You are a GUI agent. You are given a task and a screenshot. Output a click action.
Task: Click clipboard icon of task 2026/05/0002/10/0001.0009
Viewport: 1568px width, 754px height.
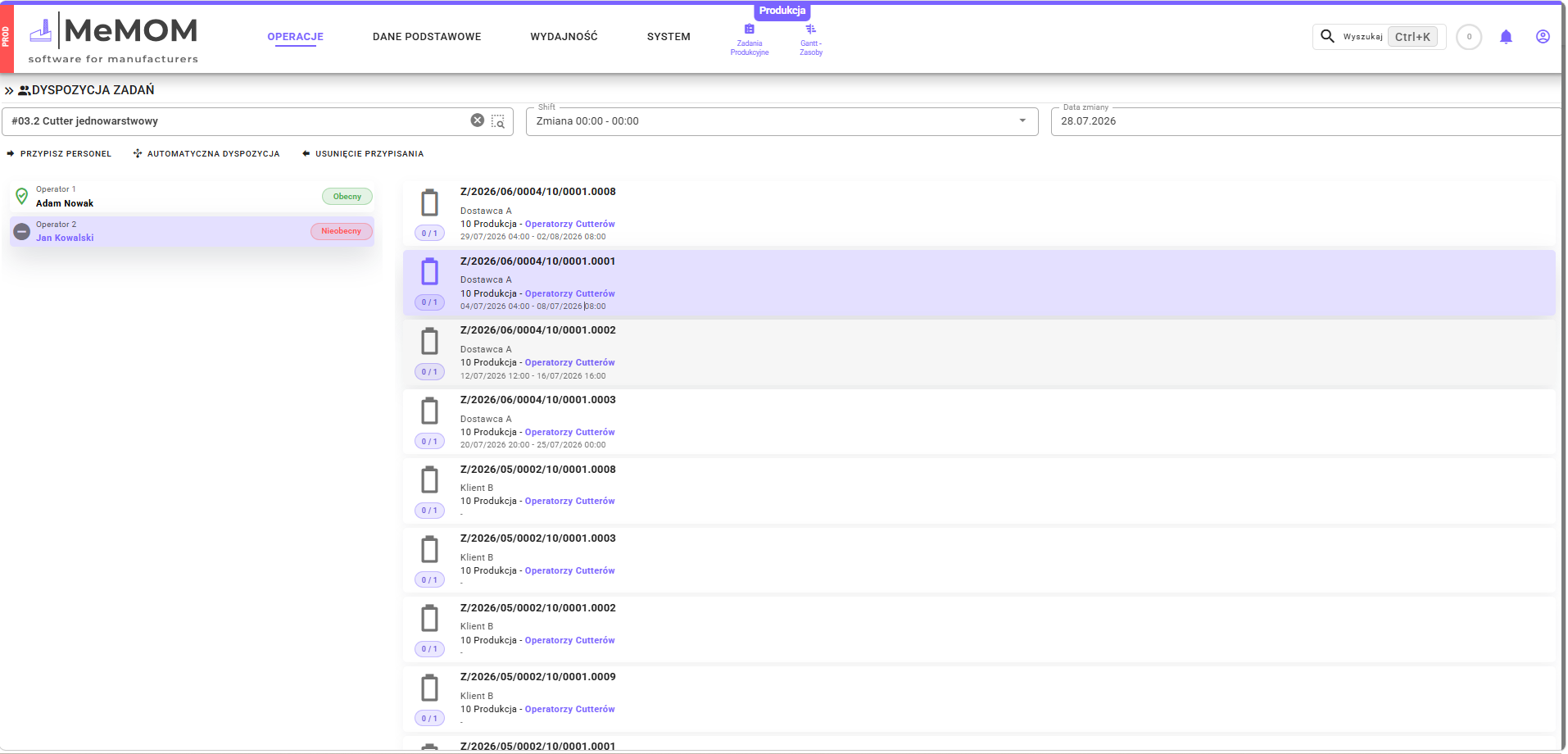click(x=429, y=688)
